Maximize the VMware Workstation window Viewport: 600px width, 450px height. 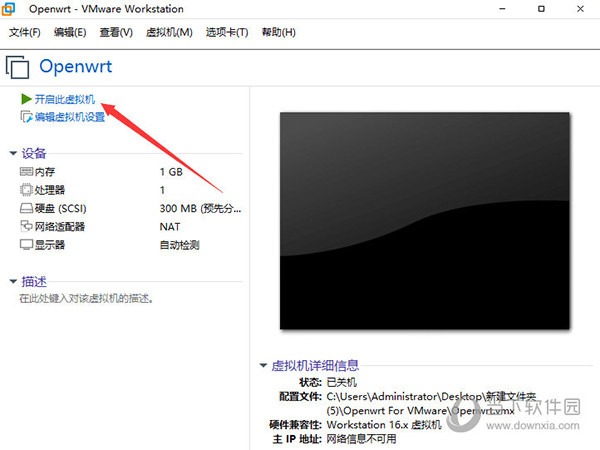(x=541, y=9)
